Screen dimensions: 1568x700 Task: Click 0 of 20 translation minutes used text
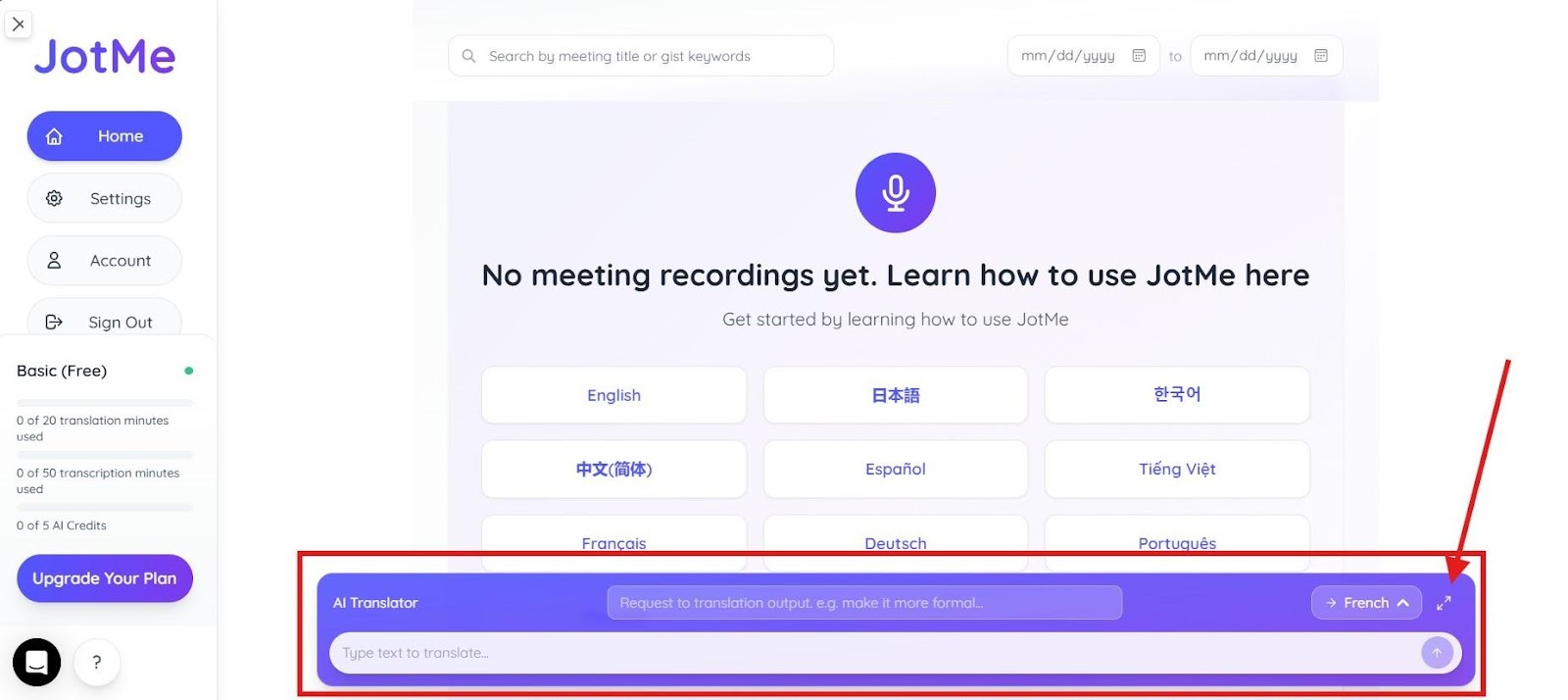(x=92, y=428)
